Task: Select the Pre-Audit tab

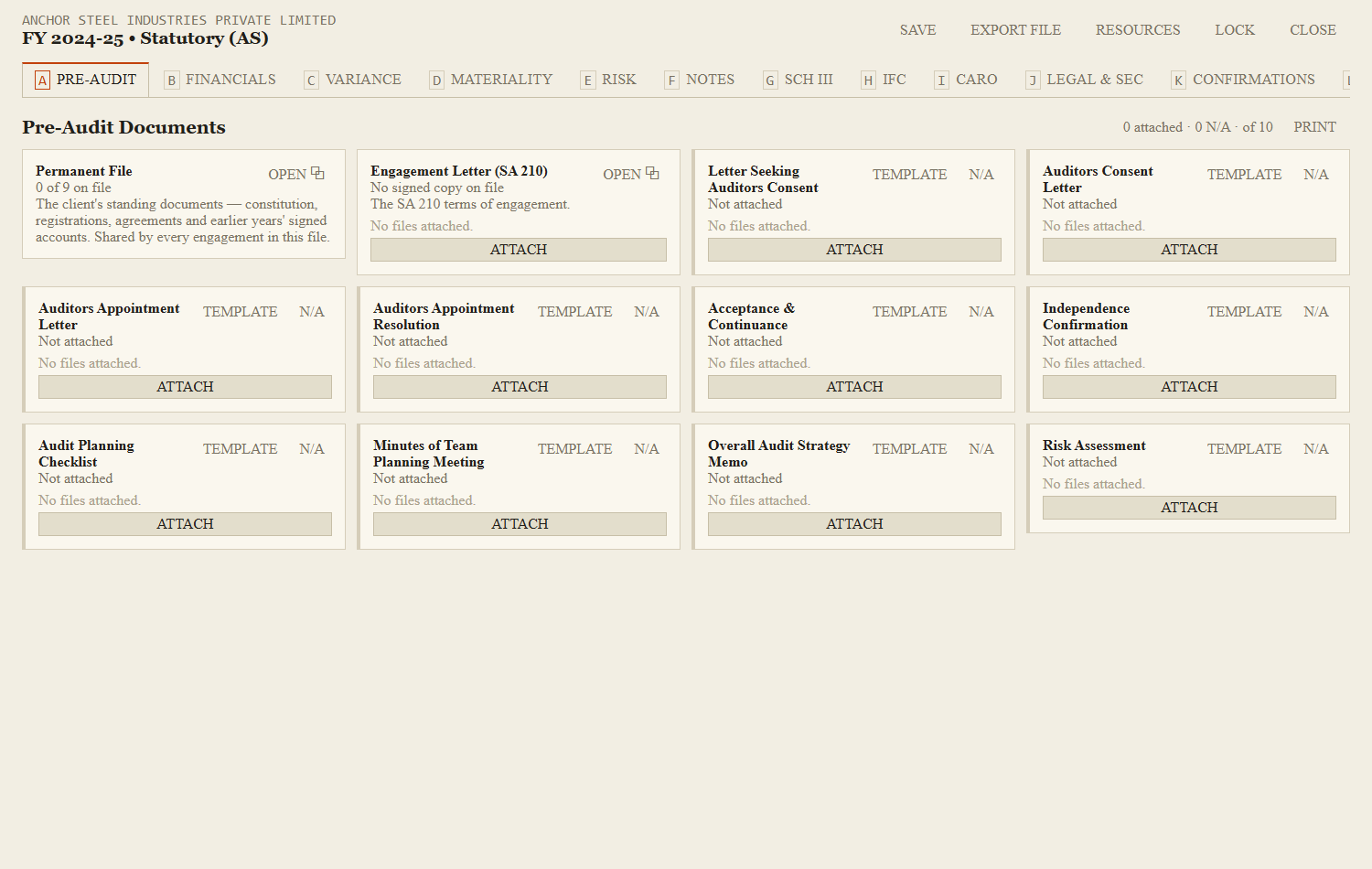Action: click(86, 80)
